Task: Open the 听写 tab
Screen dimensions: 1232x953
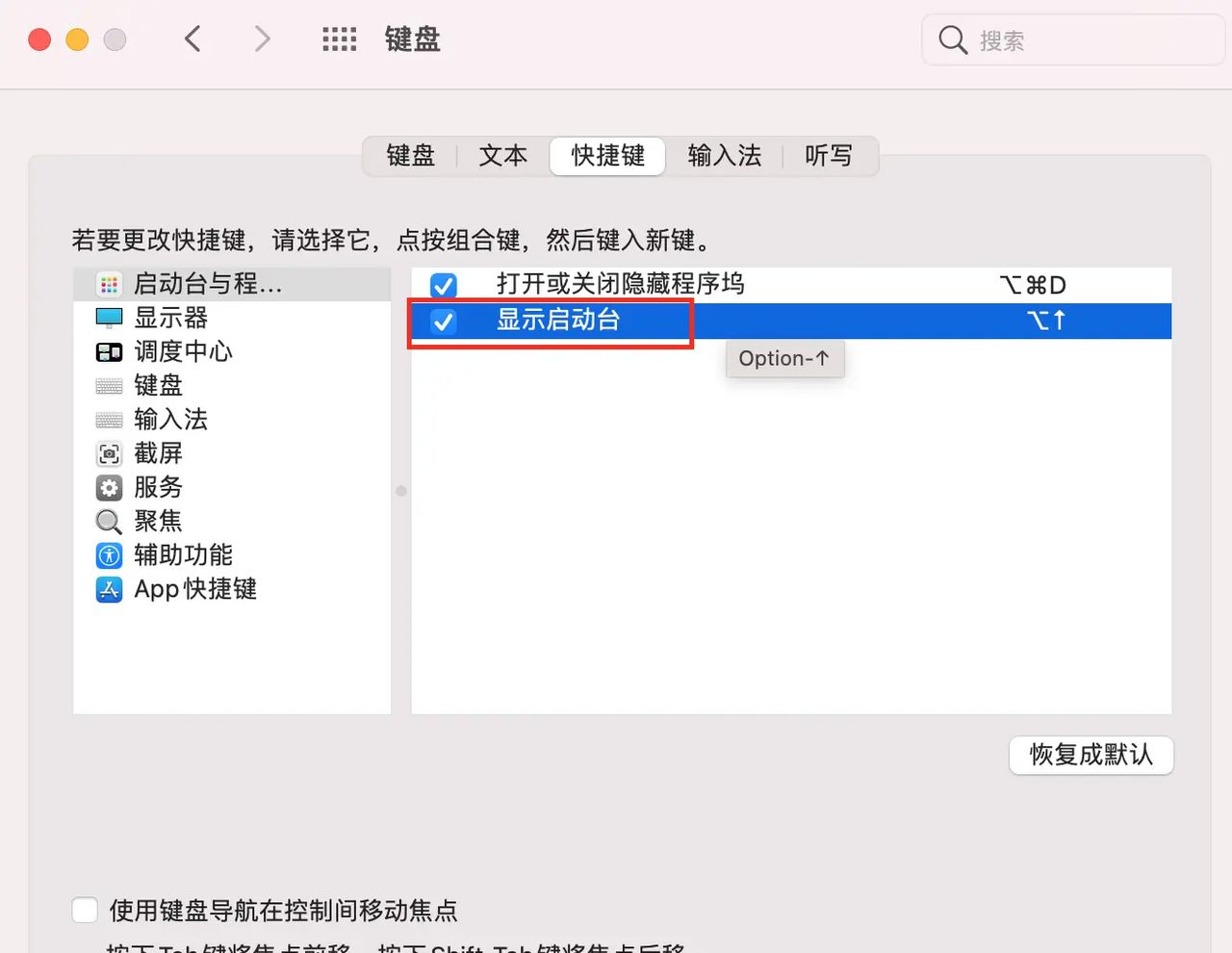Action: point(829,156)
